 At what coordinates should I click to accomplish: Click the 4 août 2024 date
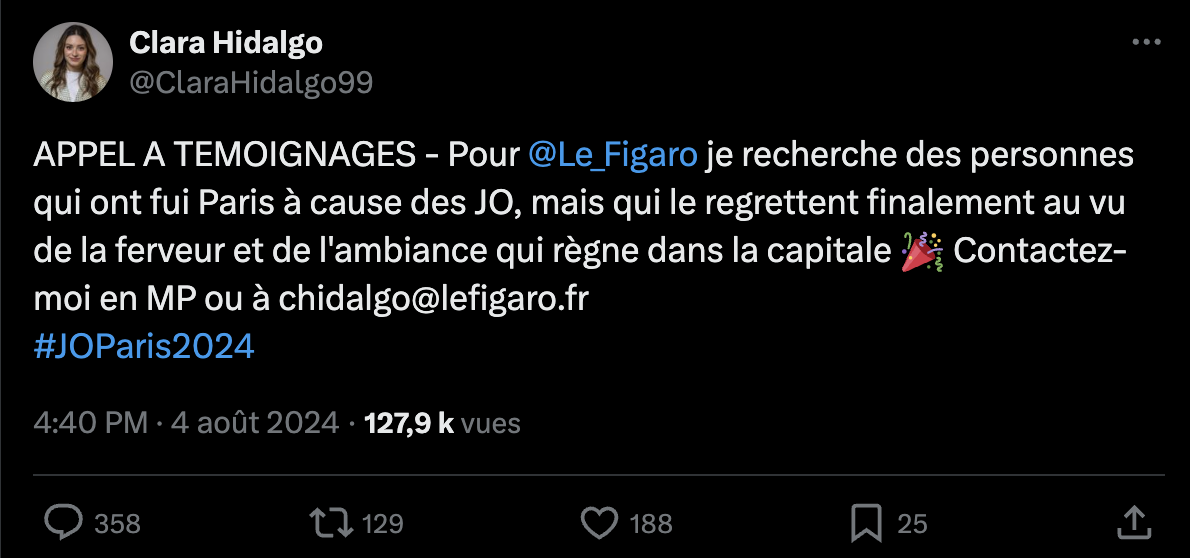(x=254, y=423)
